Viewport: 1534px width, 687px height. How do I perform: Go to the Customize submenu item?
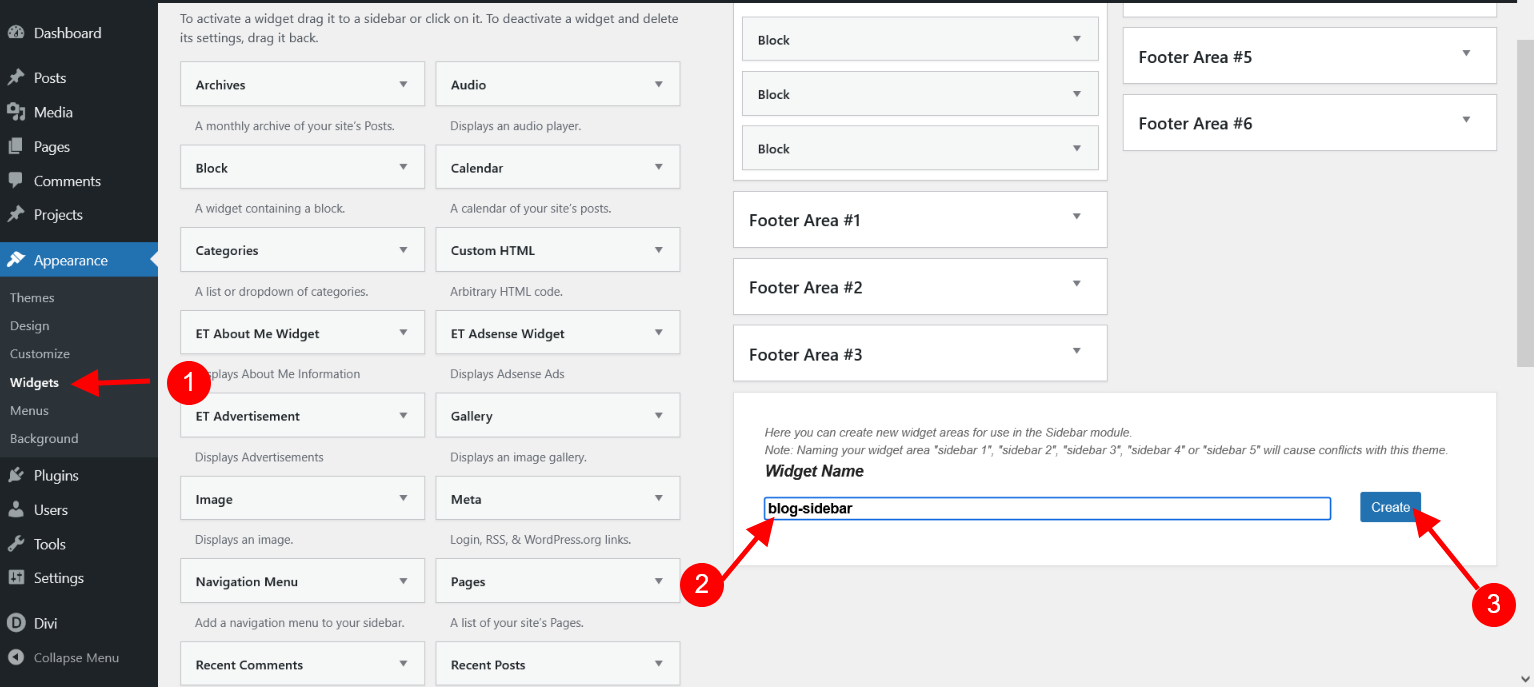tap(40, 354)
